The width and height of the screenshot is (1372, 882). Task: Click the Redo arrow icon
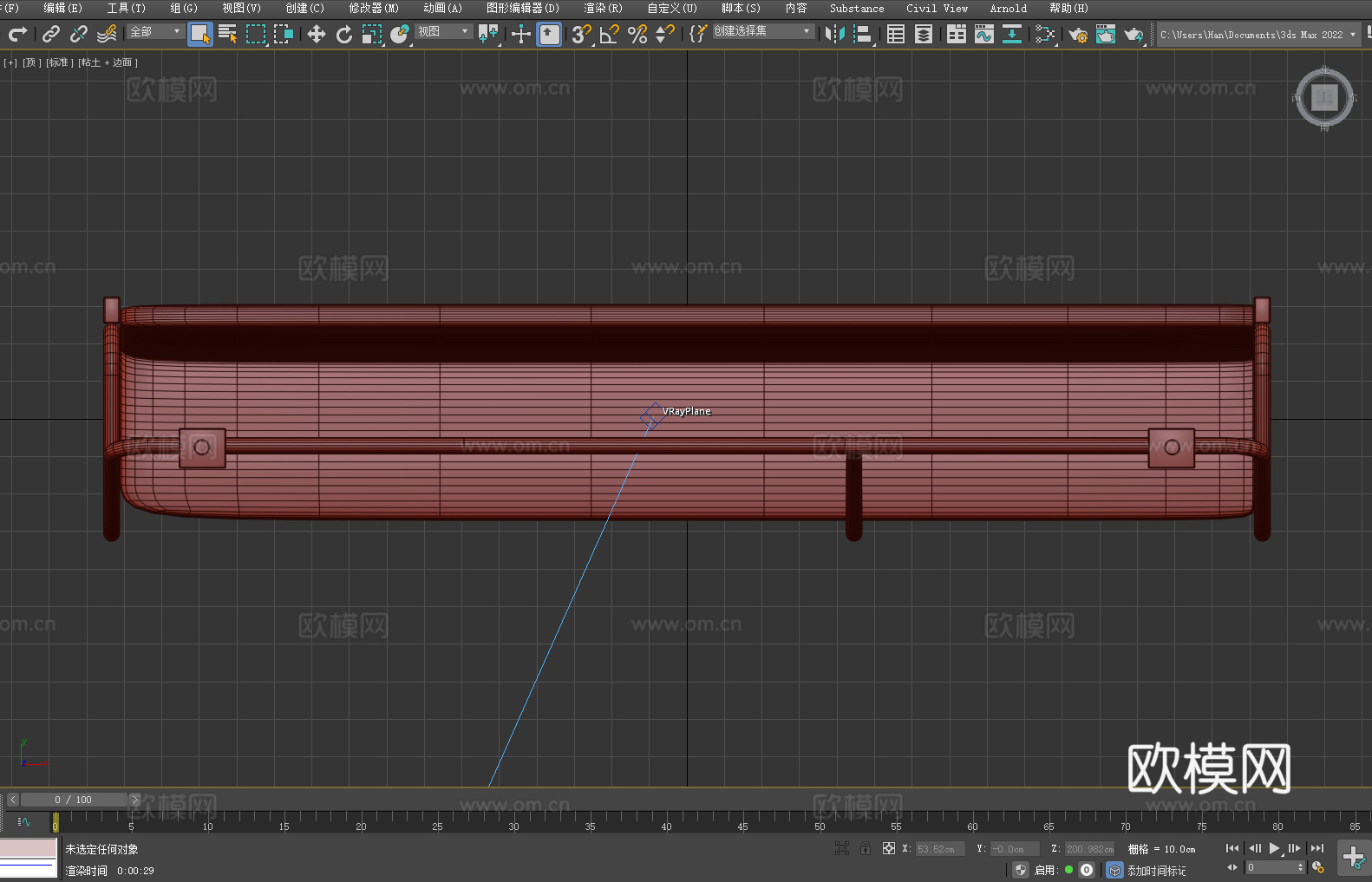17,34
